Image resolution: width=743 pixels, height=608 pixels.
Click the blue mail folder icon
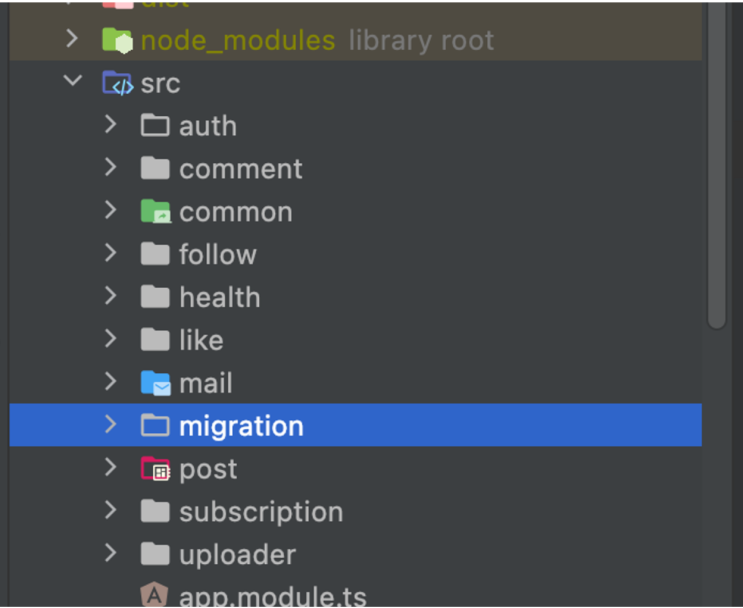click(x=155, y=383)
